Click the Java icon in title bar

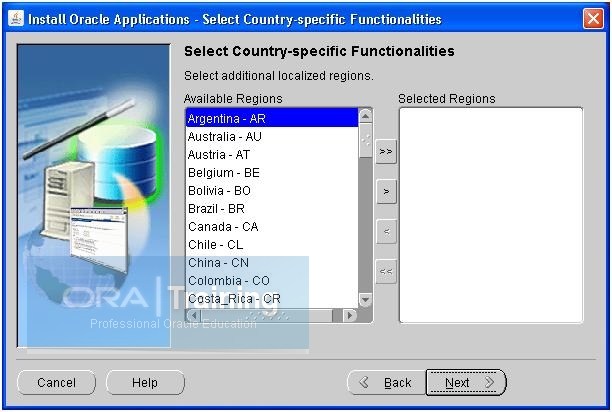point(16,18)
